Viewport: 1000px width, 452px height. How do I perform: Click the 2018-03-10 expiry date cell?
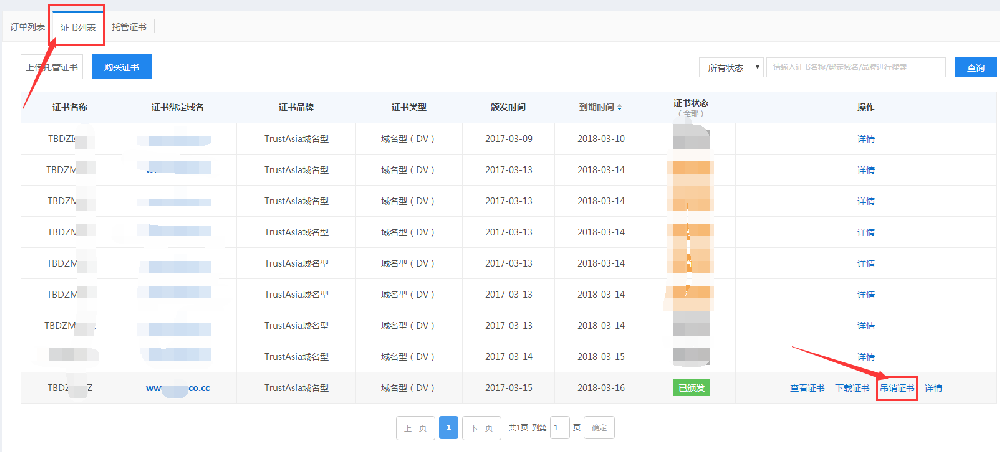(x=601, y=139)
